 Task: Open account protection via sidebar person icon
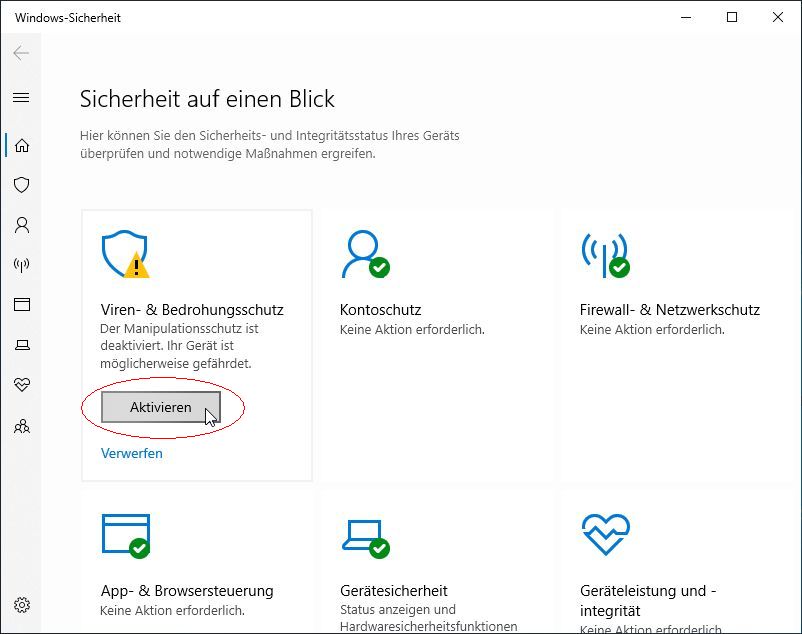coord(21,225)
